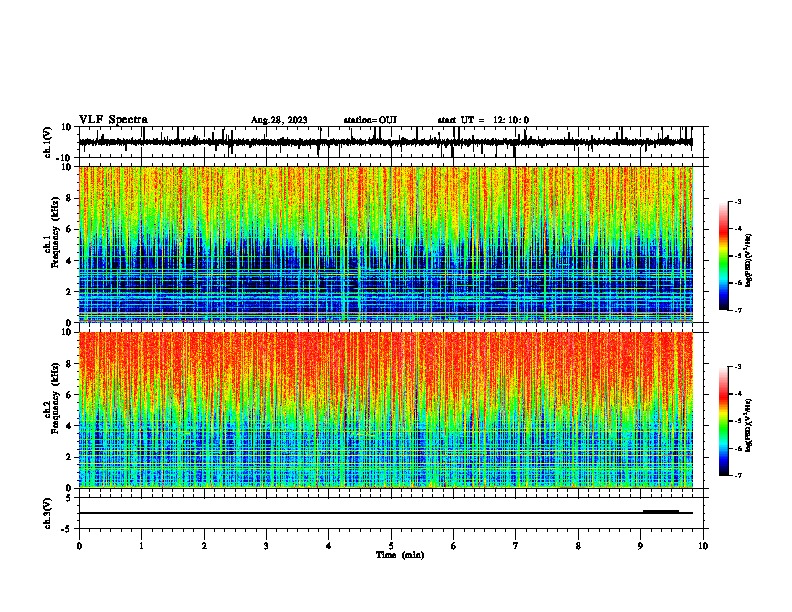
Task: Click the '5' tick label on the ch.3(V) axis
Action: click(69, 498)
